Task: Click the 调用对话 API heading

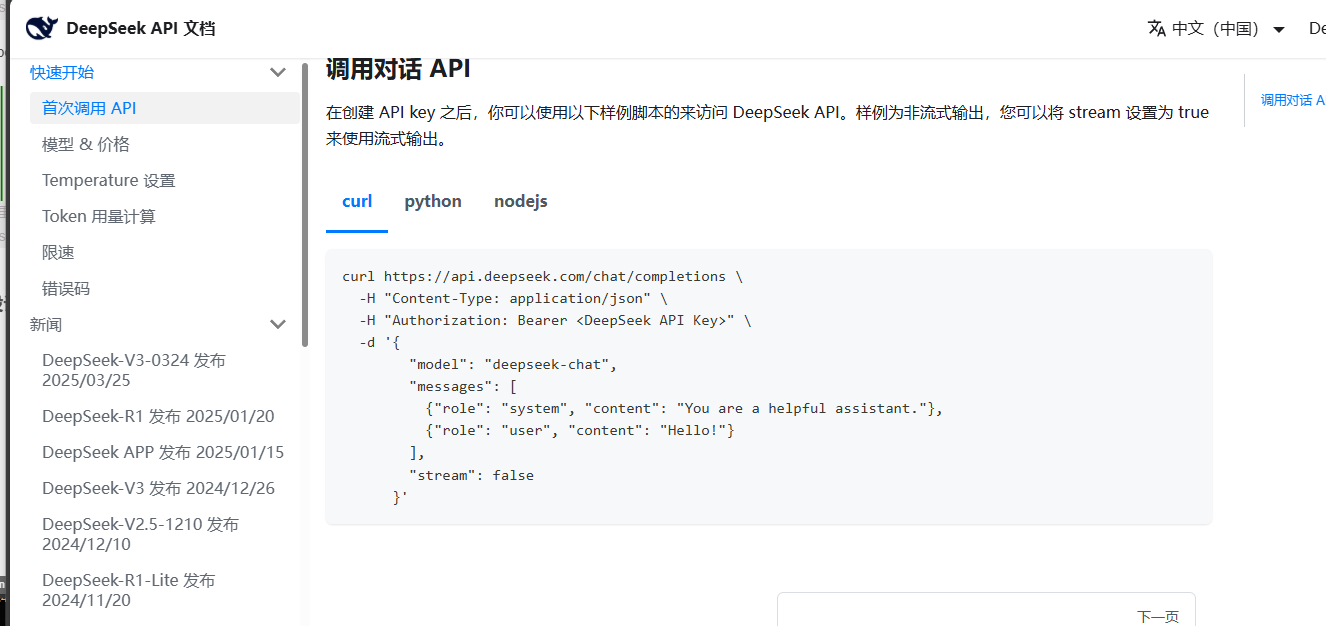Action: pos(398,69)
